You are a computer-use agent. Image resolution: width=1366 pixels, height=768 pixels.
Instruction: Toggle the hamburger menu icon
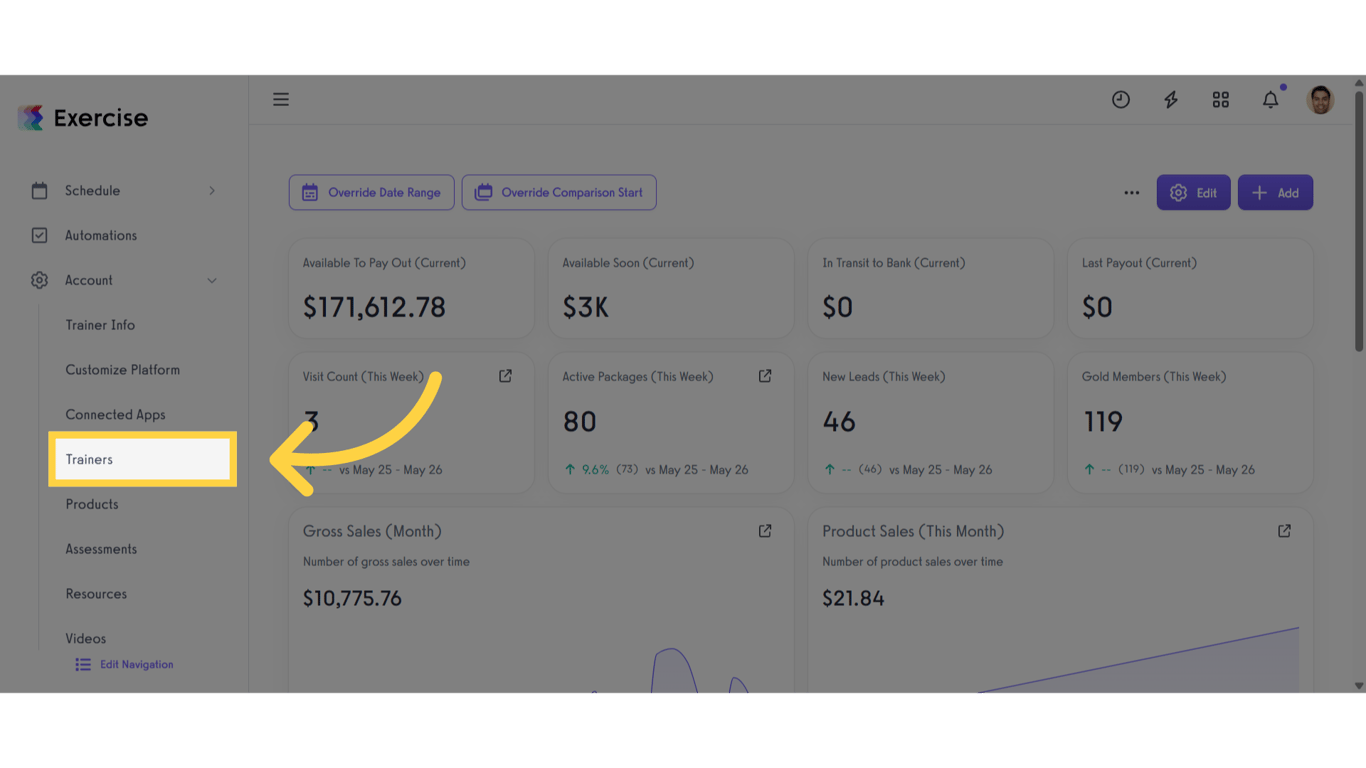(281, 99)
